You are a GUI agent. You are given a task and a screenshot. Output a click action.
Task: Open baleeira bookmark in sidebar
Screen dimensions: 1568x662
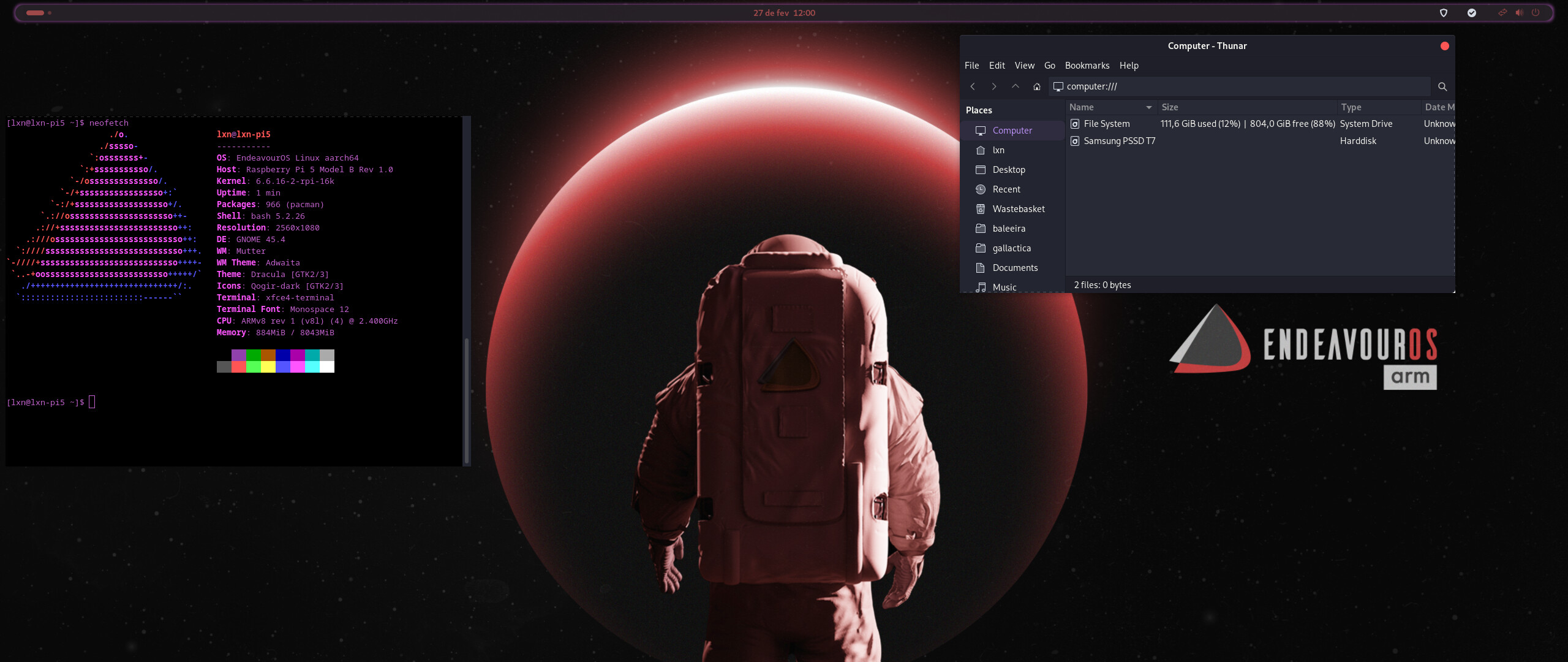(1012, 229)
